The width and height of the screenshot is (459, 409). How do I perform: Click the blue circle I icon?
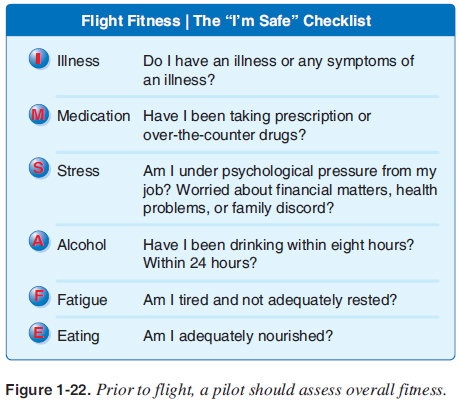coord(39,59)
